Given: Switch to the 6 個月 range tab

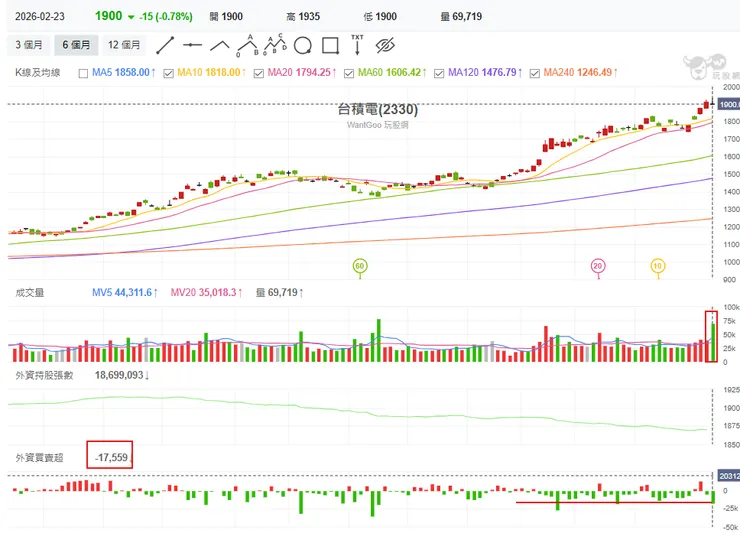Looking at the screenshot, I should click(x=76, y=45).
